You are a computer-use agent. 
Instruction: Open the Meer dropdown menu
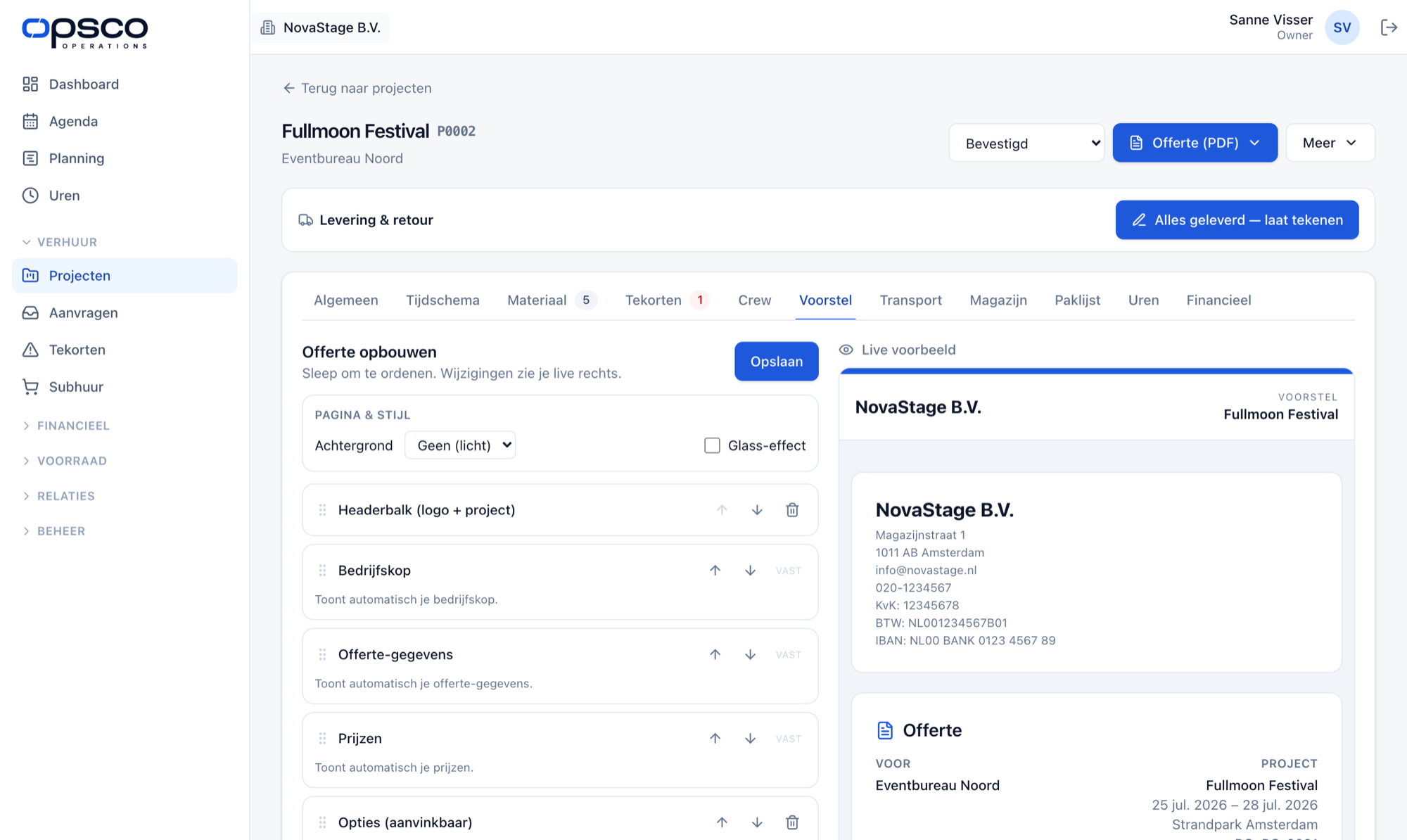(x=1330, y=143)
